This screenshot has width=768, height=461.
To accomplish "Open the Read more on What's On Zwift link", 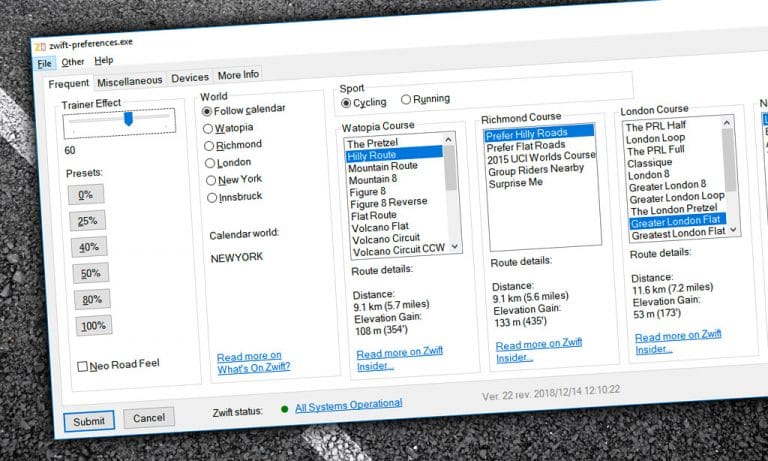I will 253,362.
